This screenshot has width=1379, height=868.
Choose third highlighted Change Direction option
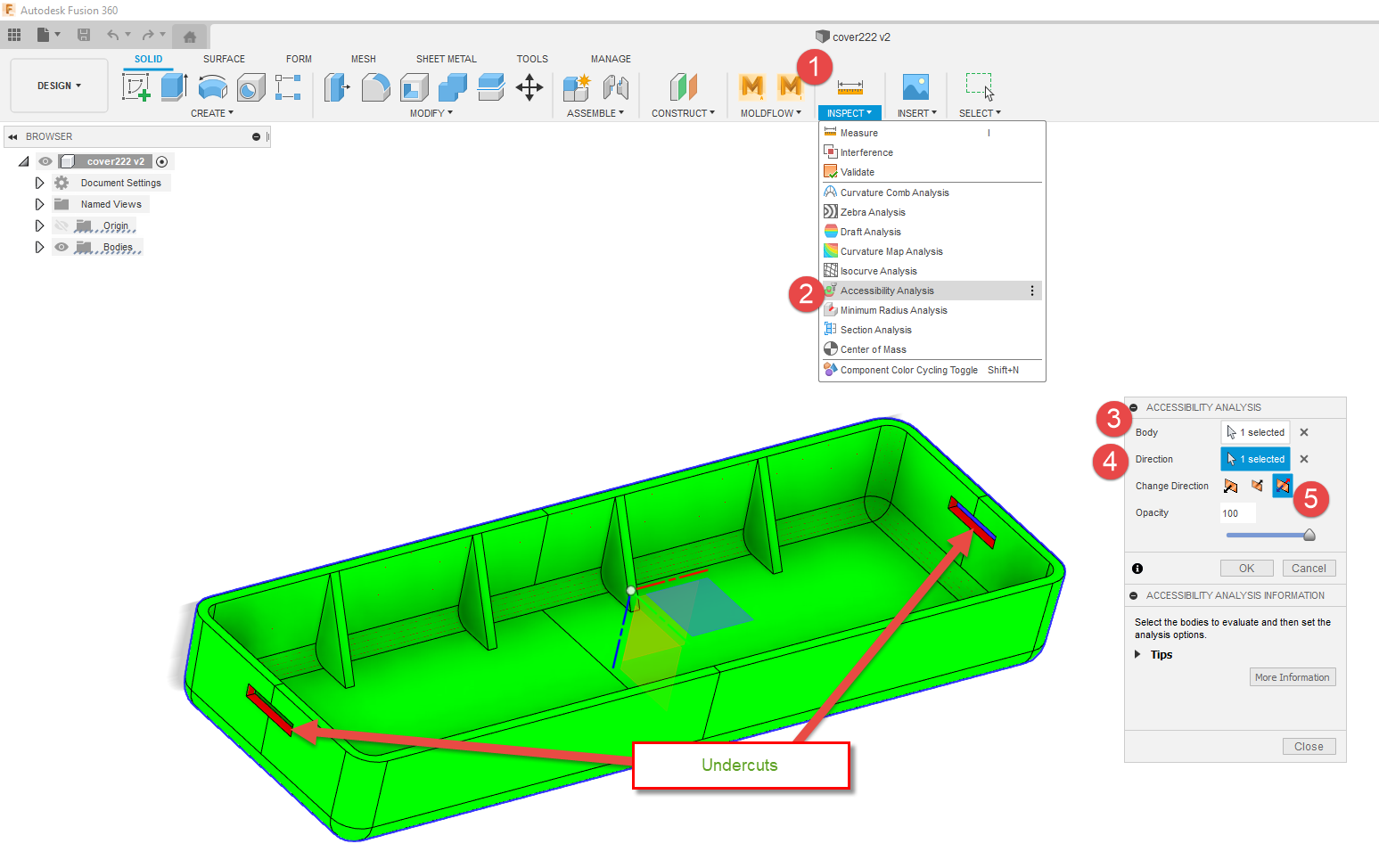1283,486
